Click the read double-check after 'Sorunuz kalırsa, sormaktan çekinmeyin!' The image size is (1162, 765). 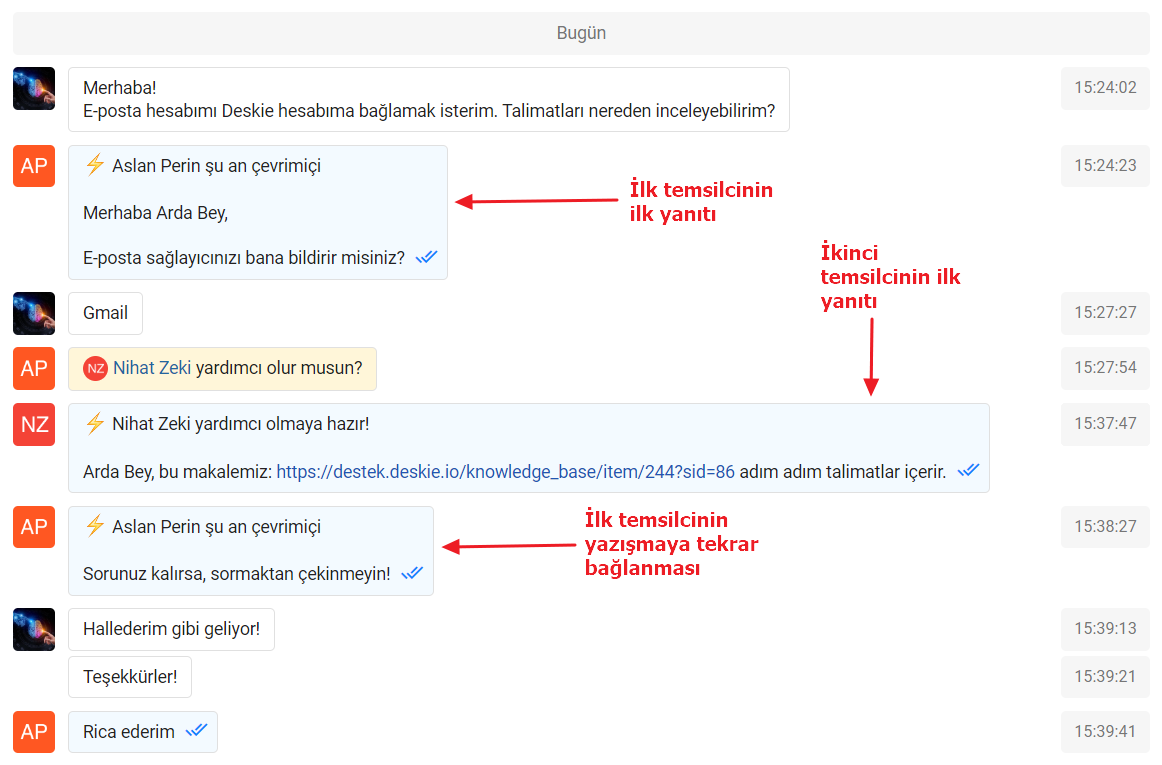point(412,573)
